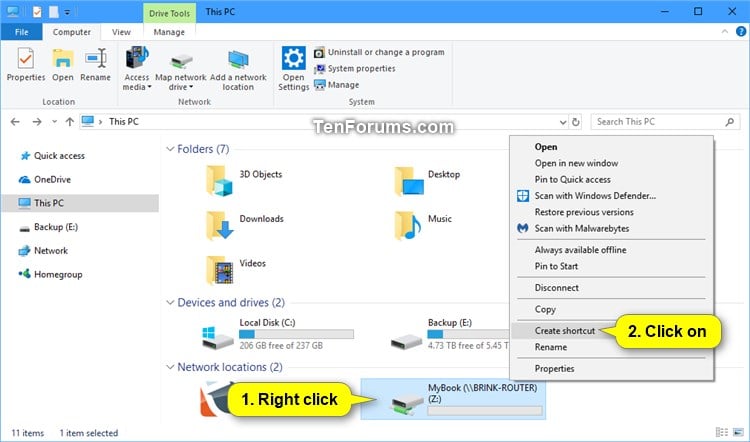750x442 pixels.
Task: Collapse the ribbon with the chevron
Action: pyautogui.click(x=725, y=32)
